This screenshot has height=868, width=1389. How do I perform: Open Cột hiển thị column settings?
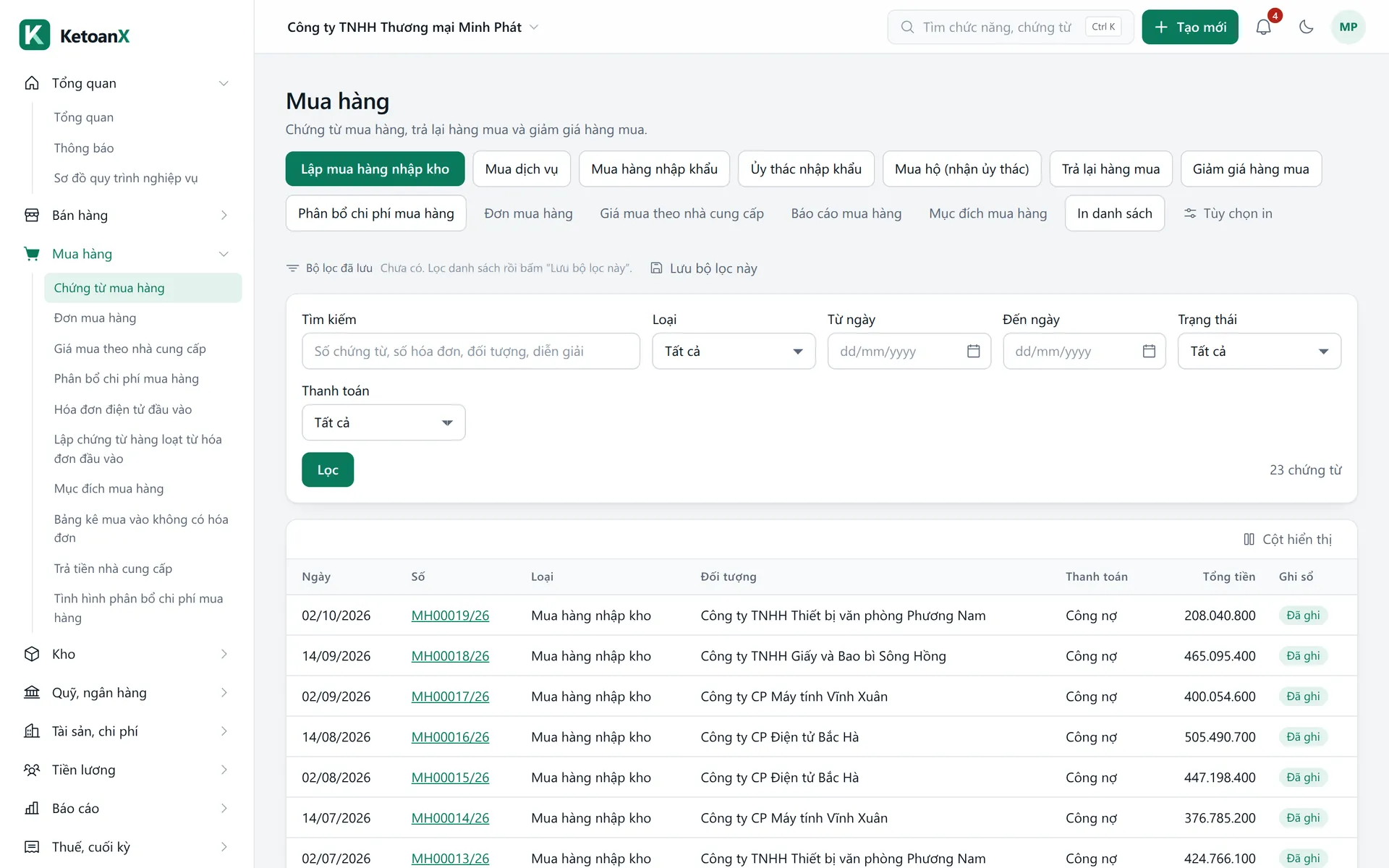click(x=1288, y=540)
